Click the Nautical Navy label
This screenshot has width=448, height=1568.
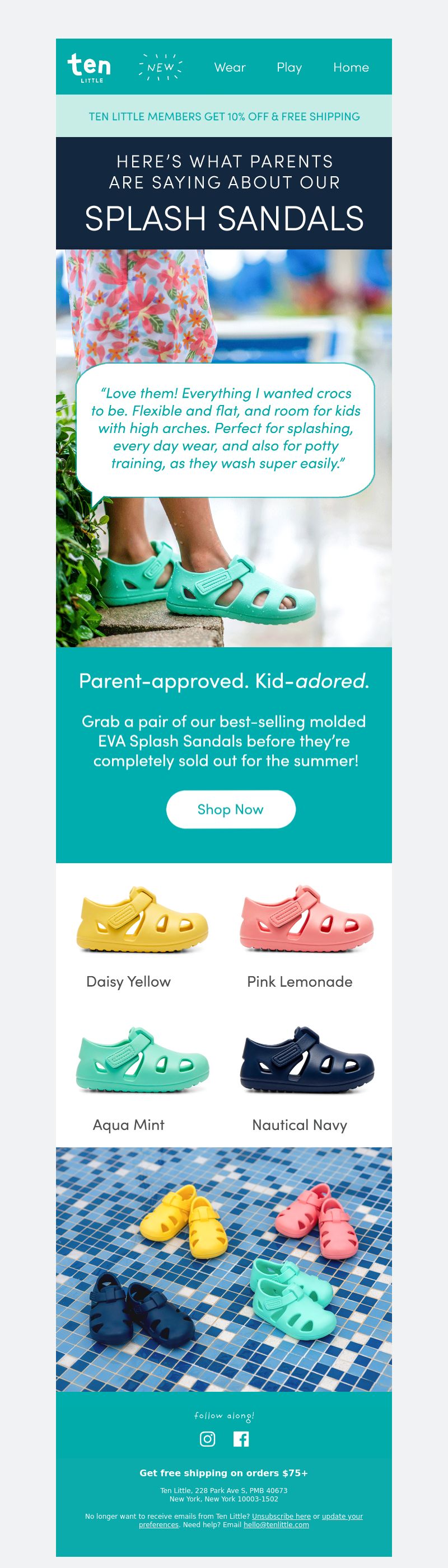(300, 1125)
